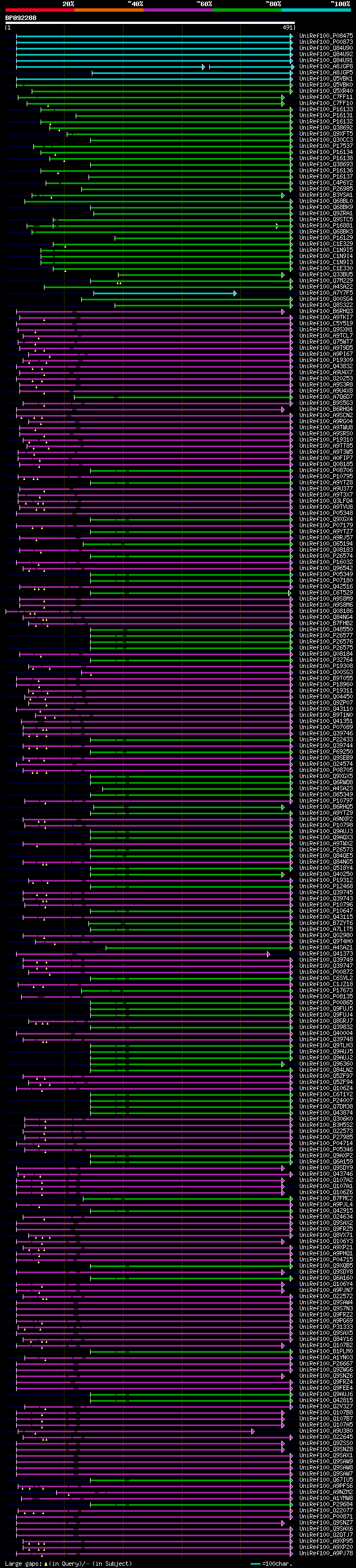Click the purple arrowhead ending the Q41373 alignment
The height and width of the screenshot is (1568, 356).
[x=268, y=954]
